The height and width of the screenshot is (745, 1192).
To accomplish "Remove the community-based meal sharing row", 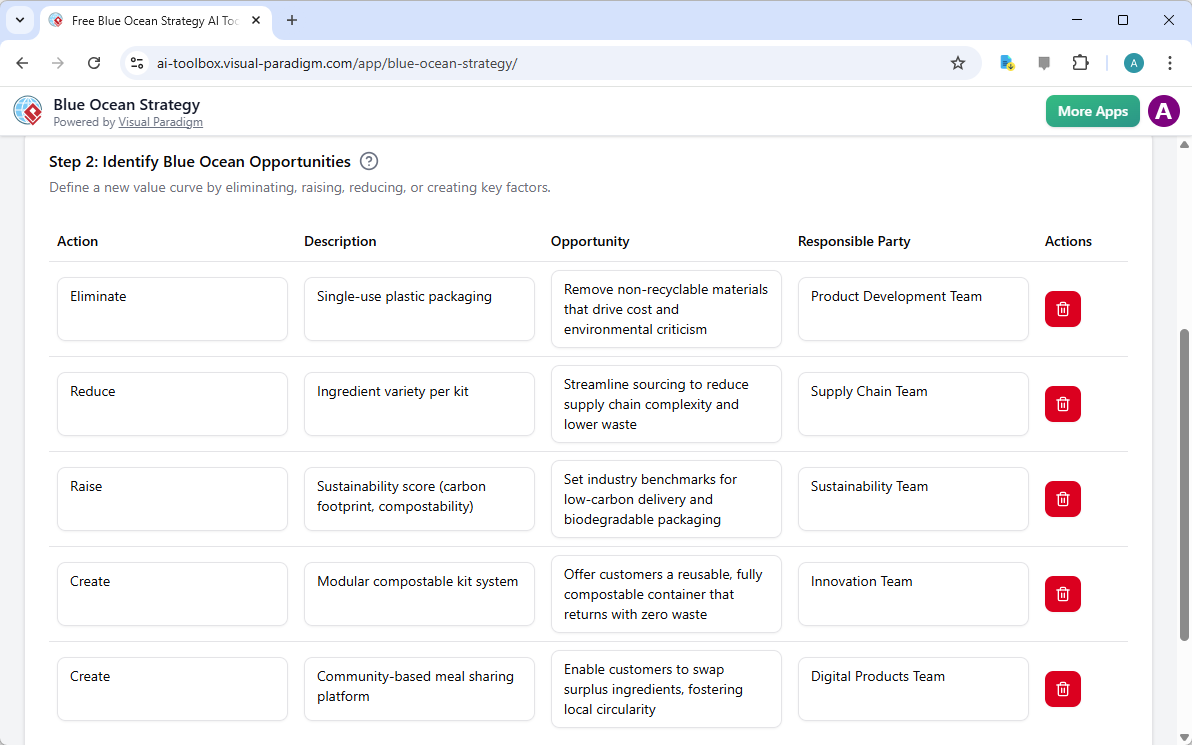I will click(1062, 689).
